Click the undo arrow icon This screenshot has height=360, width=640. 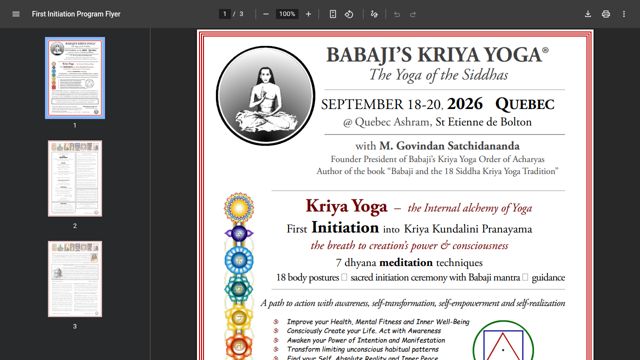(x=397, y=14)
